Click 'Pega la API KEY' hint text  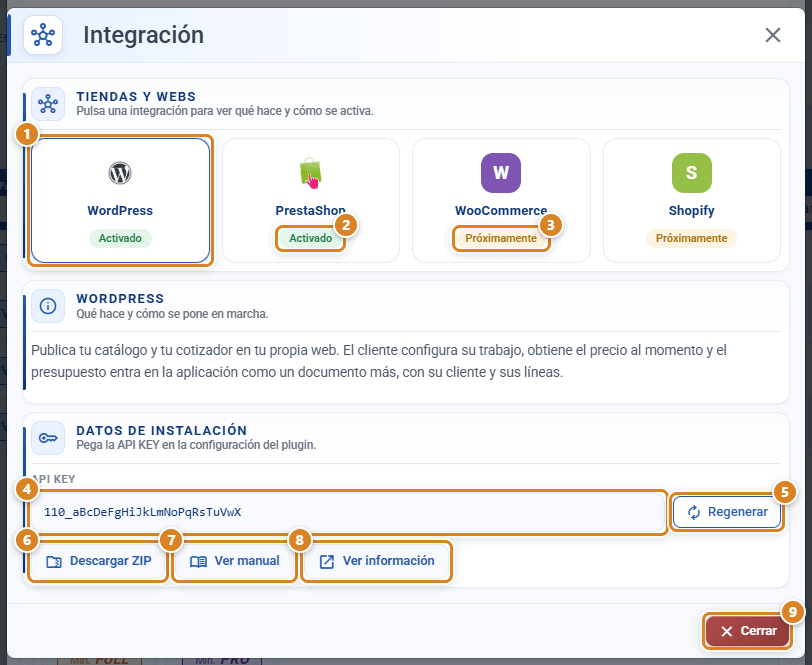(196, 445)
